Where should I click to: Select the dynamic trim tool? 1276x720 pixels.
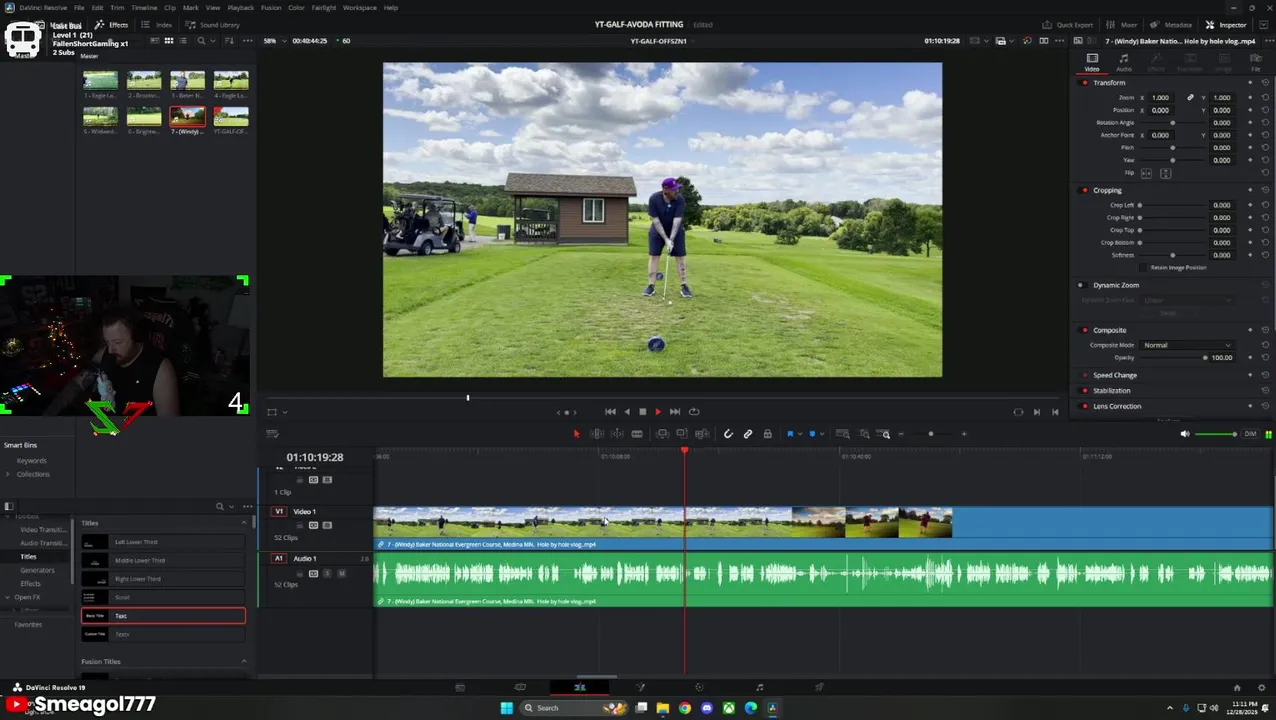(617, 434)
